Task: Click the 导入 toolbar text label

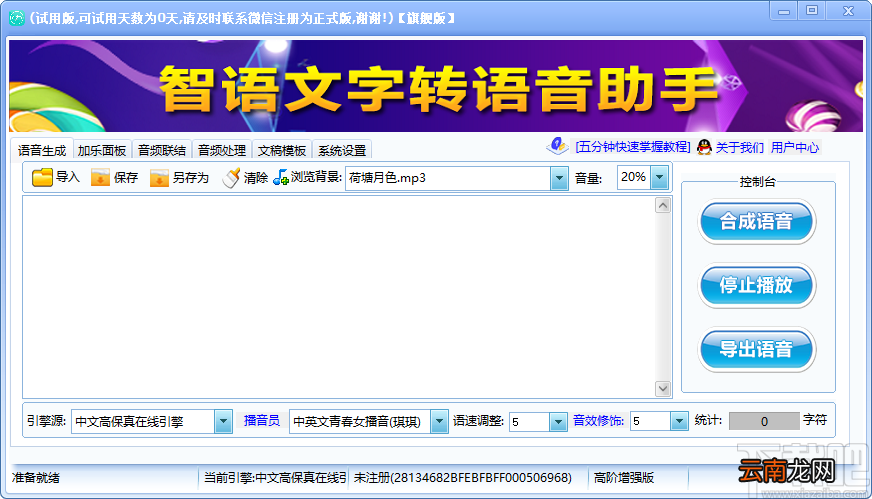Action: coord(68,177)
